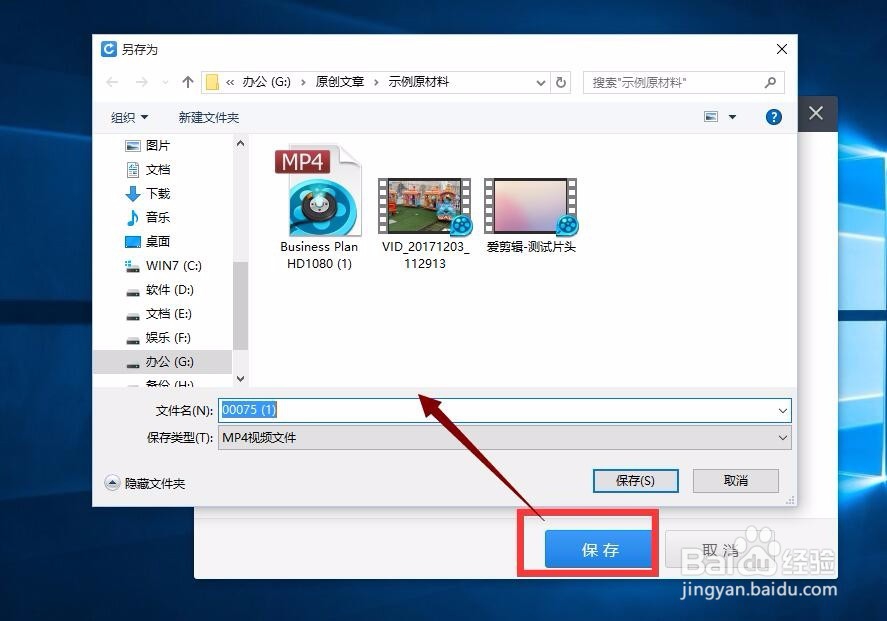Click the 示例原材料 breadcrumb segment
The image size is (887, 621).
tap(419, 83)
